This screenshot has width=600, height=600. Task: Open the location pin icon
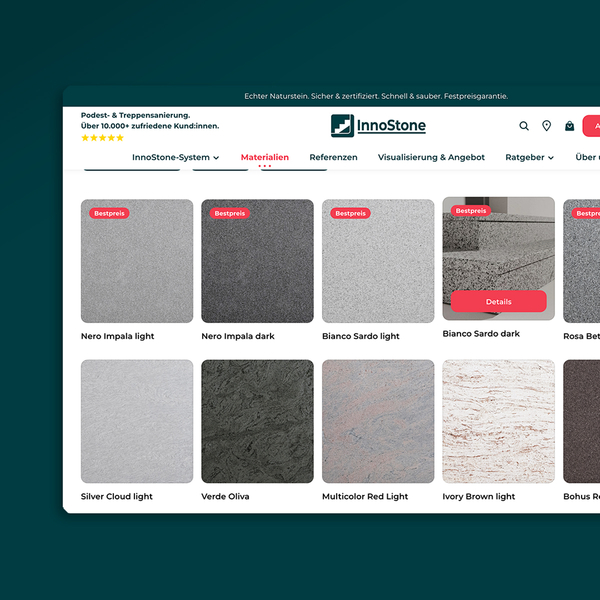[x=546, y=126]
